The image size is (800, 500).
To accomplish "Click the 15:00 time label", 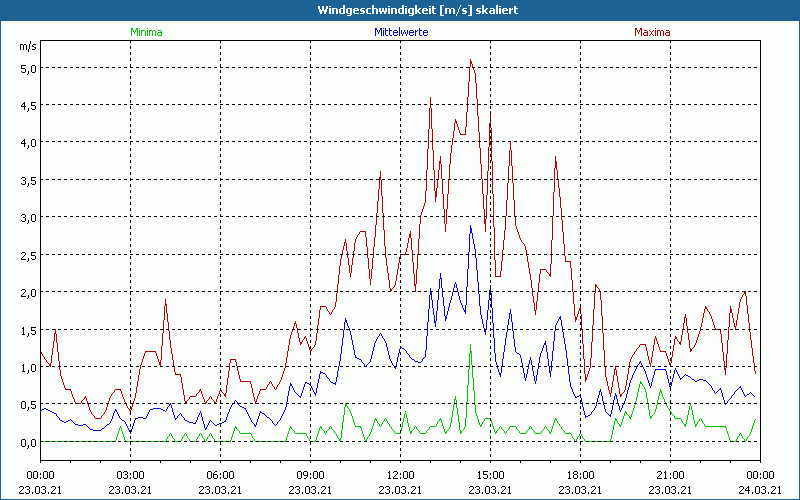I will tap(490, 476).
